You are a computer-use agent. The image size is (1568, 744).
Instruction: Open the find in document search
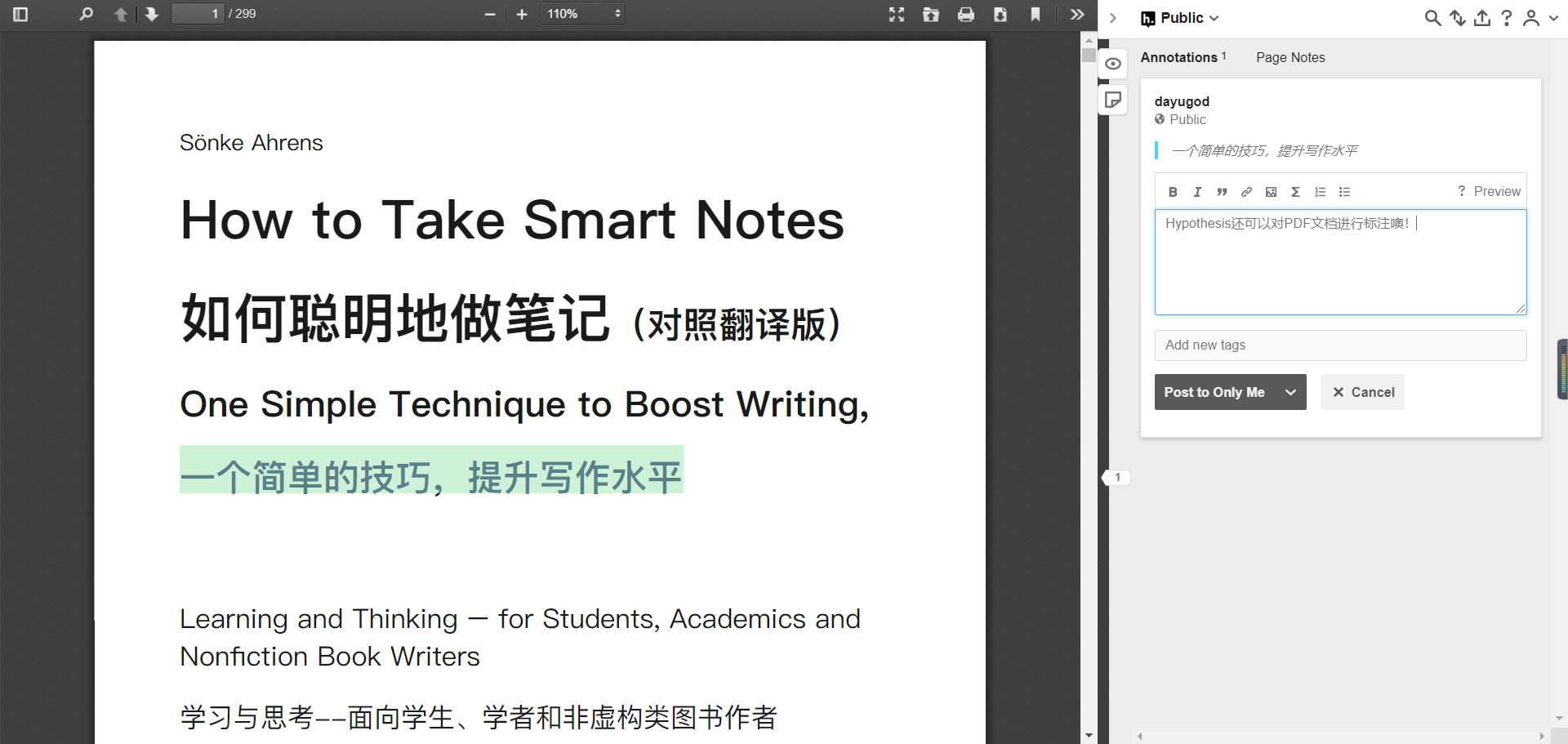[86, 14]
